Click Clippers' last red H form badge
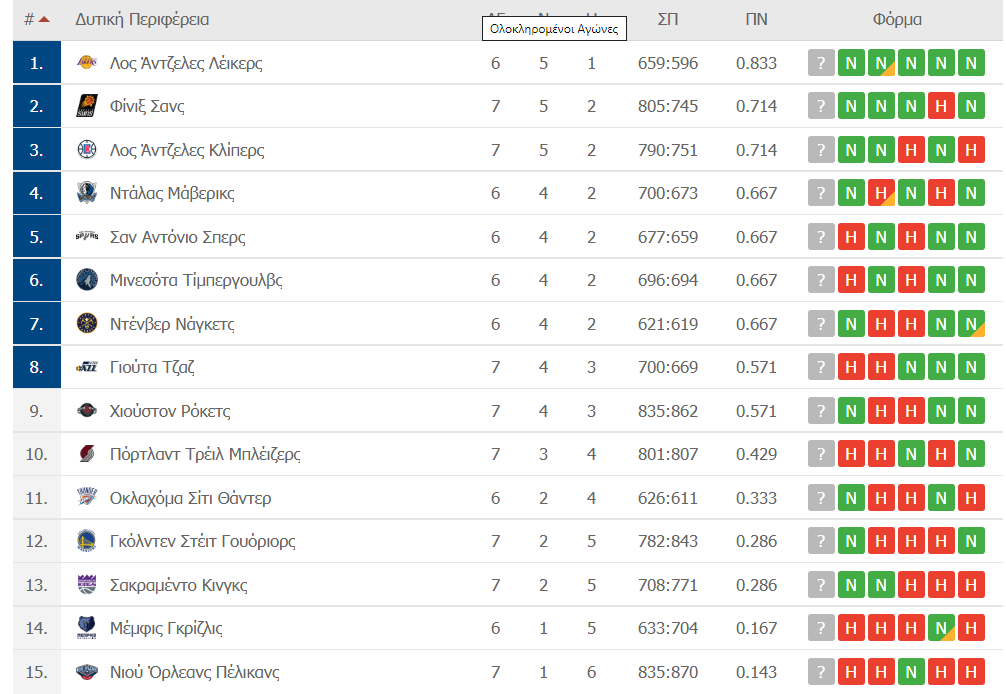 pos(970,150)
